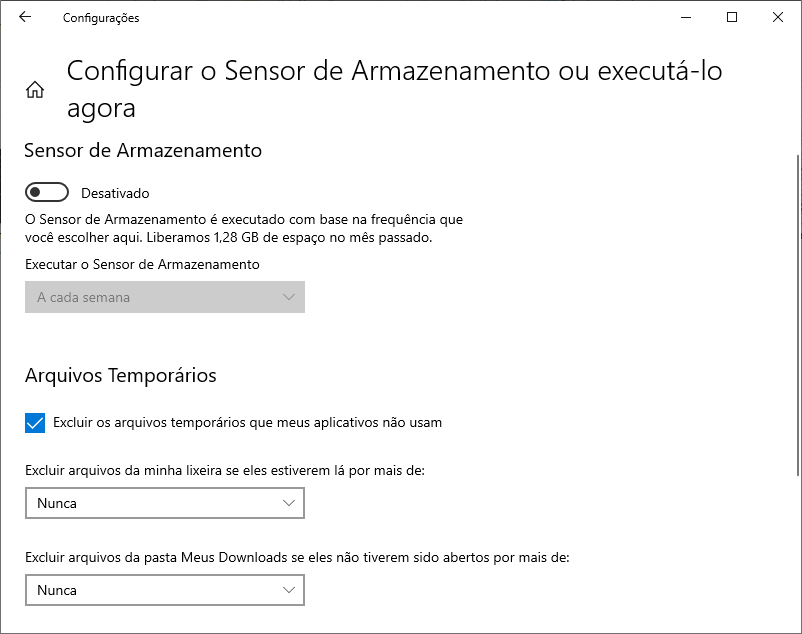Select the back navigation arrow

click(24, 17)
